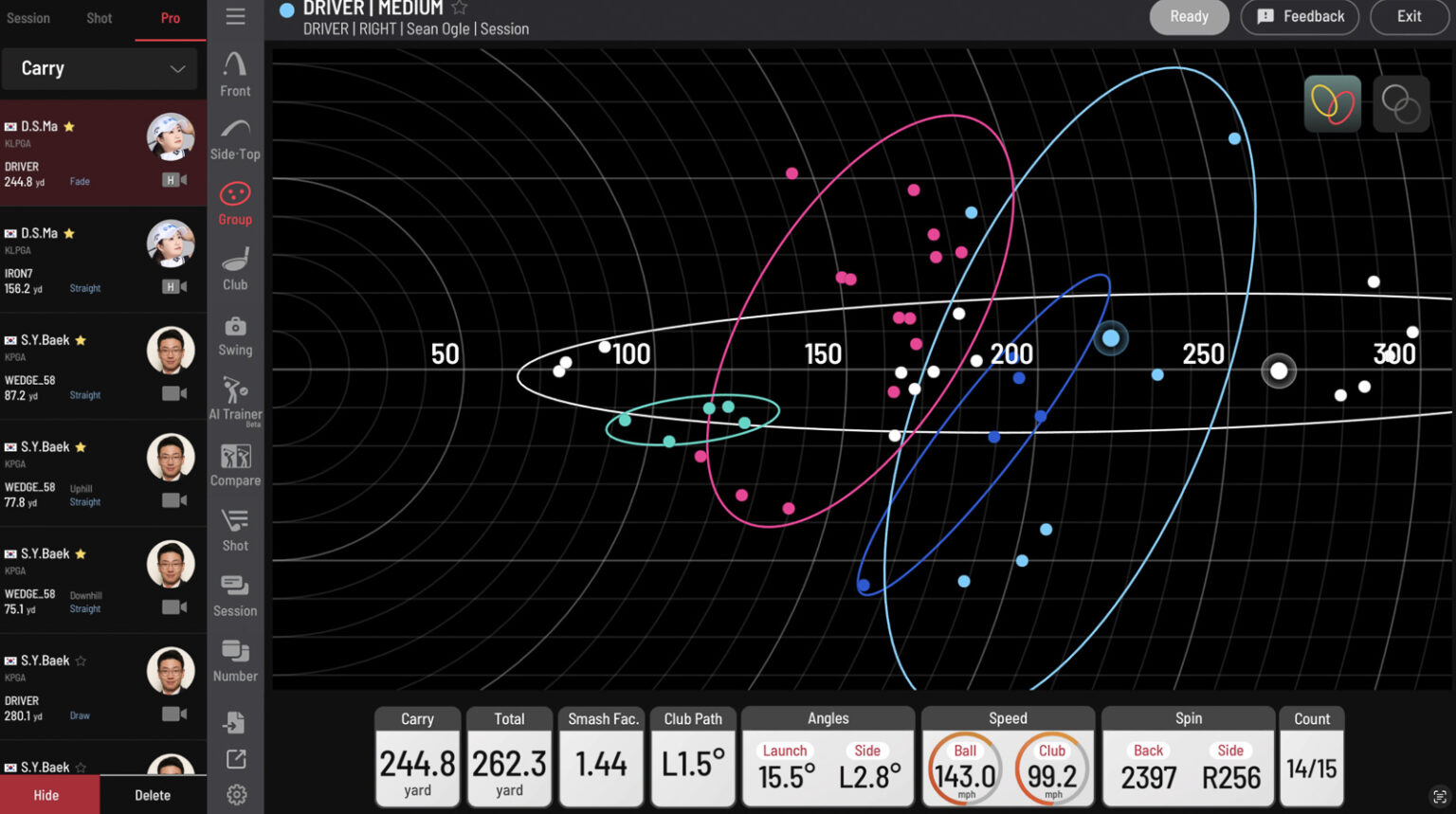
Task: Click the blue dot beside DRIVER | MEDIUM
Action: (x=286, y=9)
